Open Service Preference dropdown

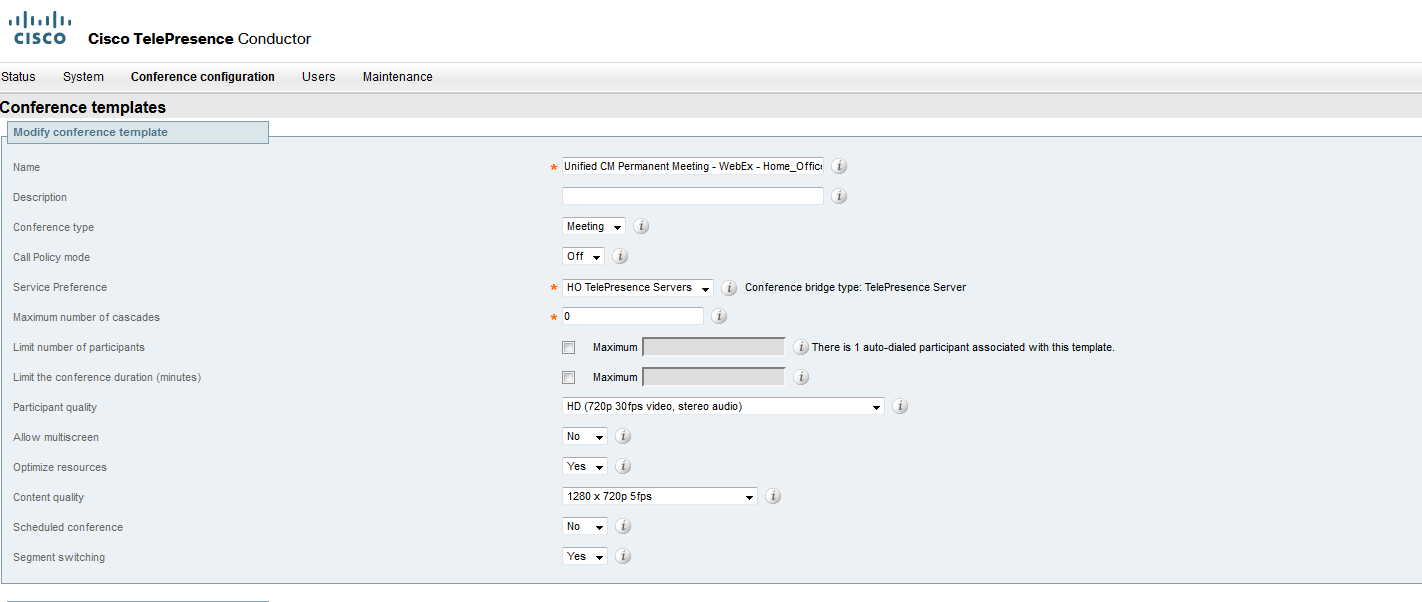point(638,288)
